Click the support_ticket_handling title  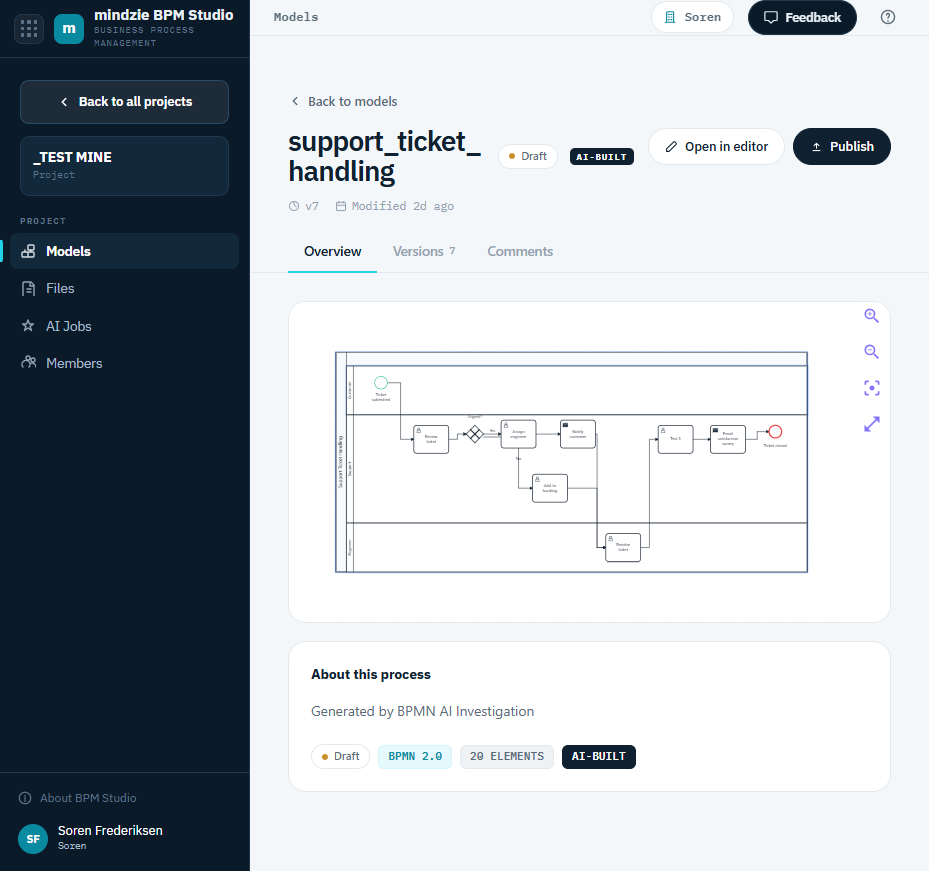coord(384,156)
